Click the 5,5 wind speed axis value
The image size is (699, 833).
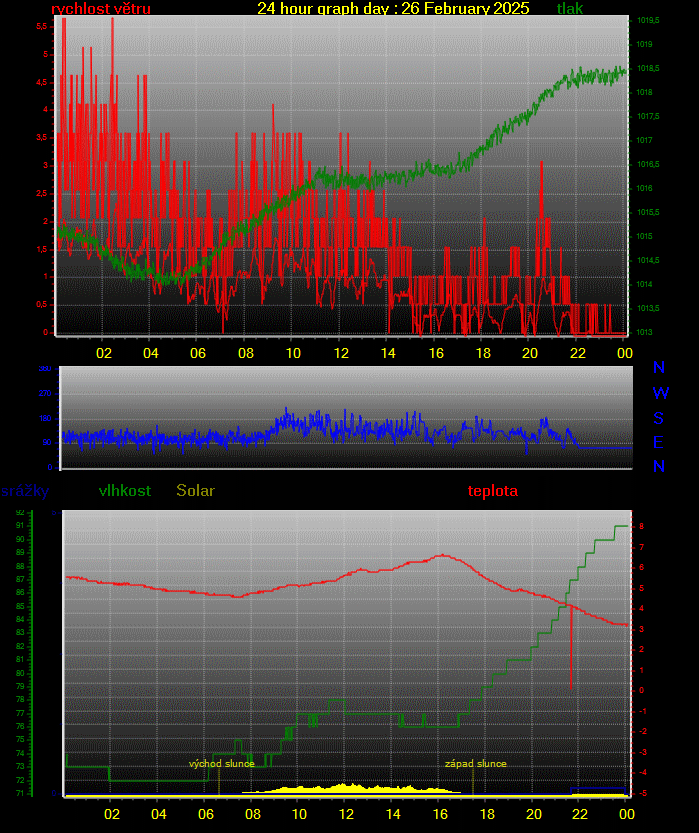[x=41, y=26]
